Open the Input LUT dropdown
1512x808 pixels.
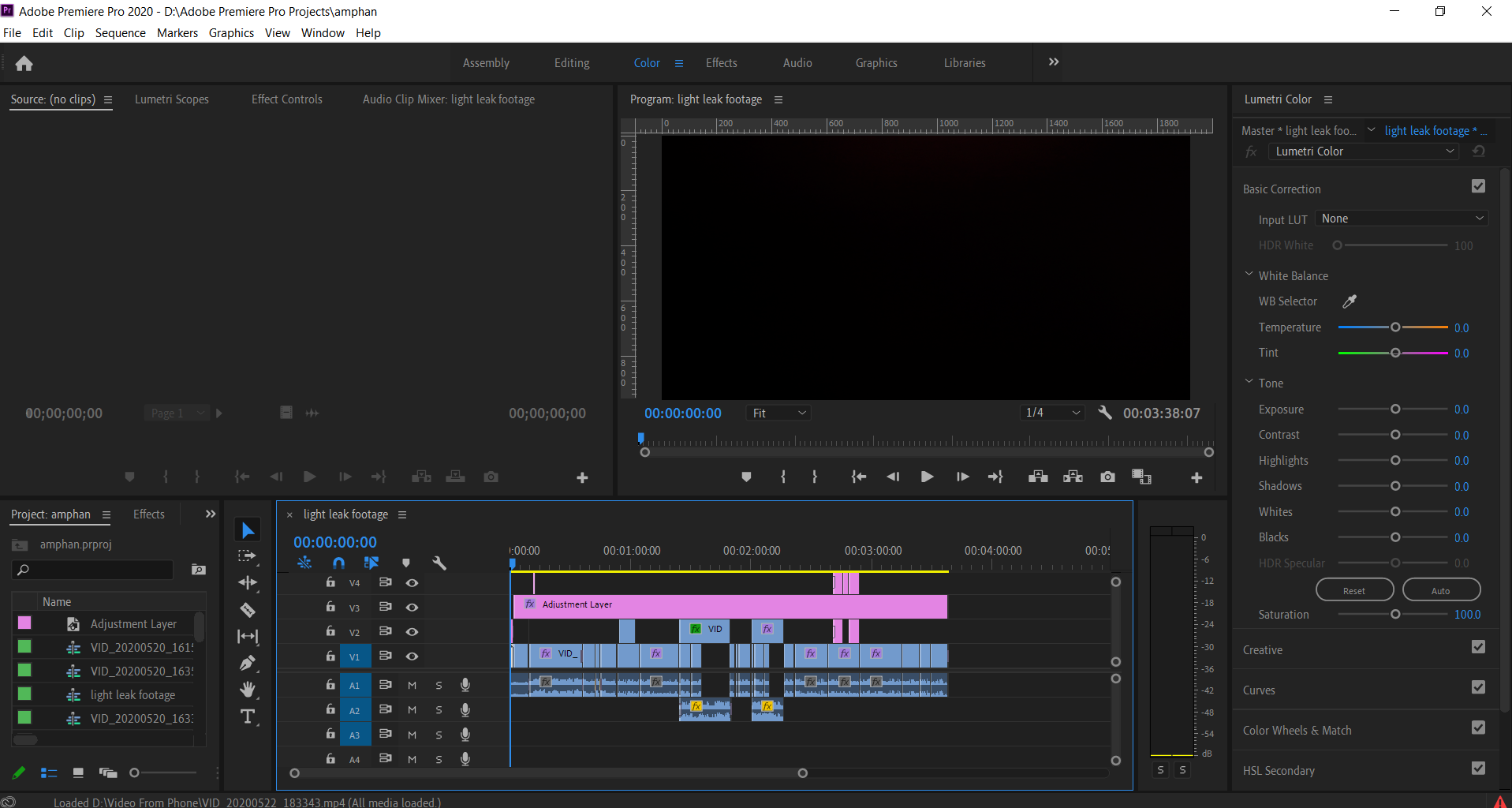tap(1402, 219)
